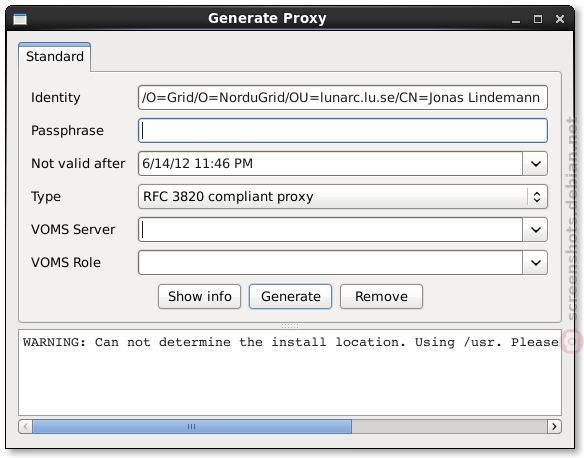Viewport: 584px width, 458px height.
Task: Click the Generate button
Action: 291,296
